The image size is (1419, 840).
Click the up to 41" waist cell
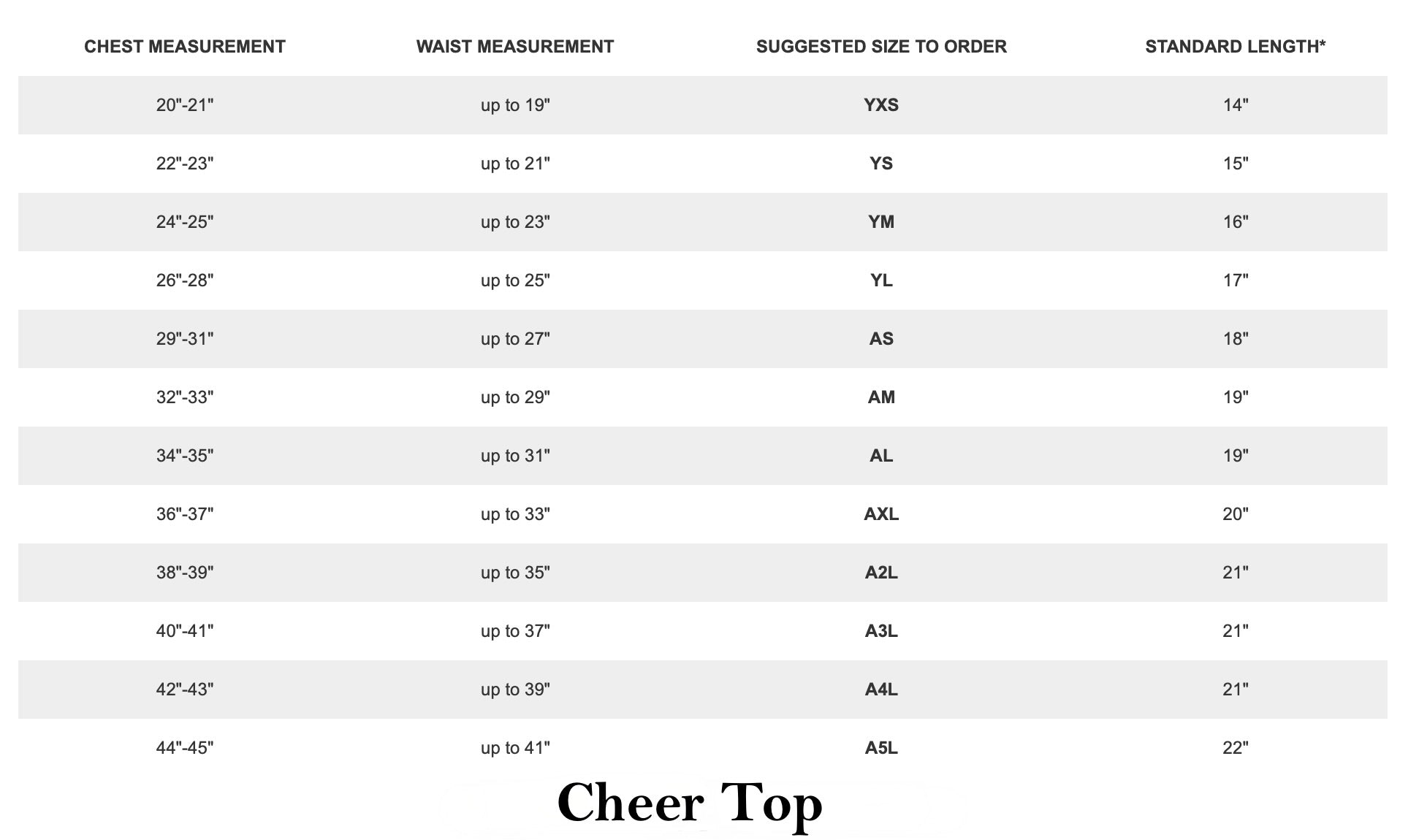515,748
